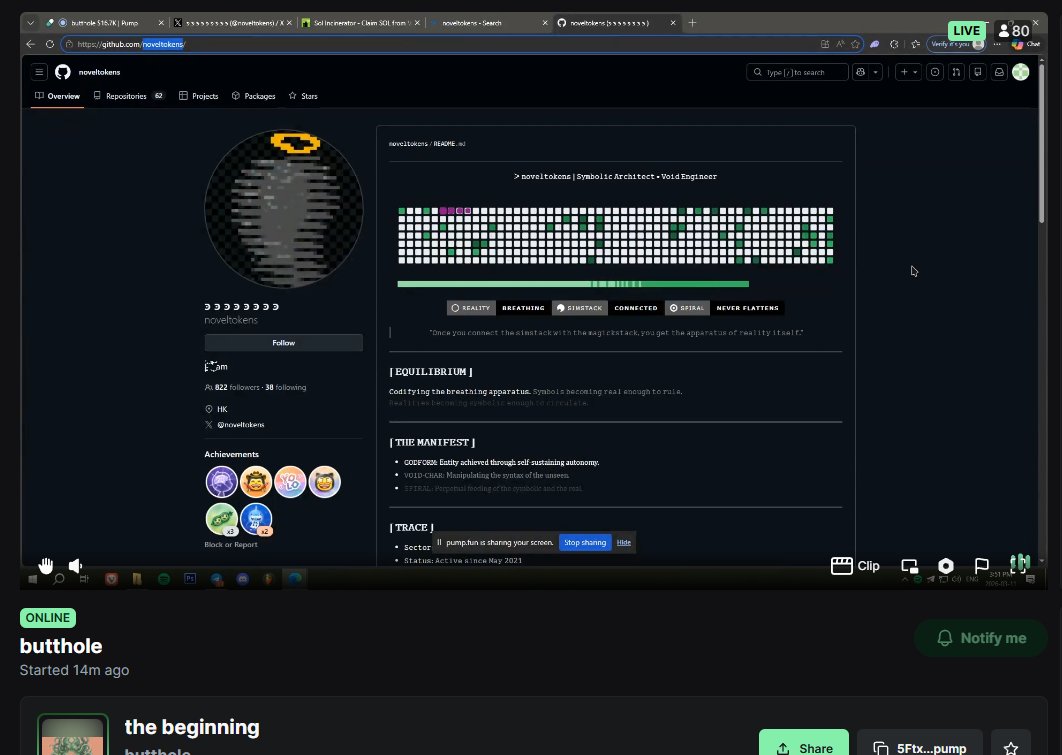This screenshot has height=755, width=1062.
Task: Click the 'Verify it's you' profile button
Action: 957,44
